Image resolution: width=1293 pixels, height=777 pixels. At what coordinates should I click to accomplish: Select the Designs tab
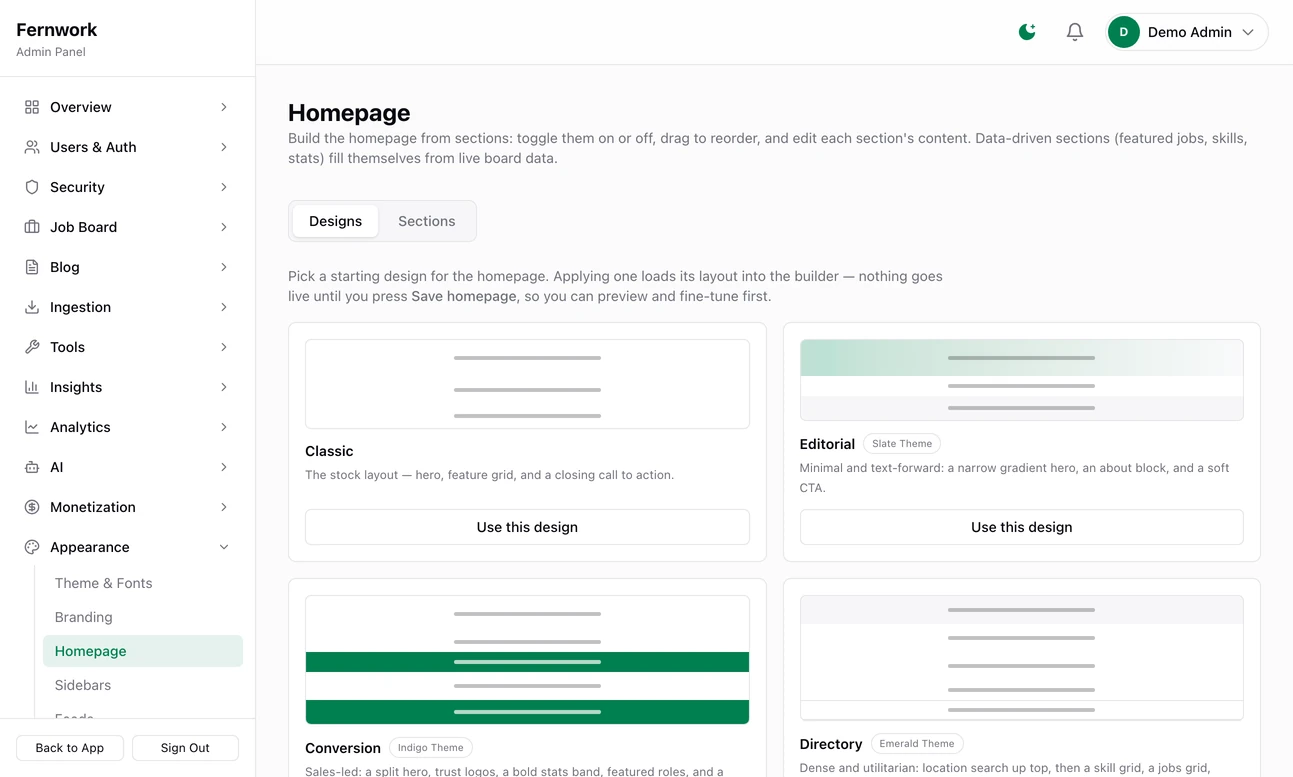[335, 221]
